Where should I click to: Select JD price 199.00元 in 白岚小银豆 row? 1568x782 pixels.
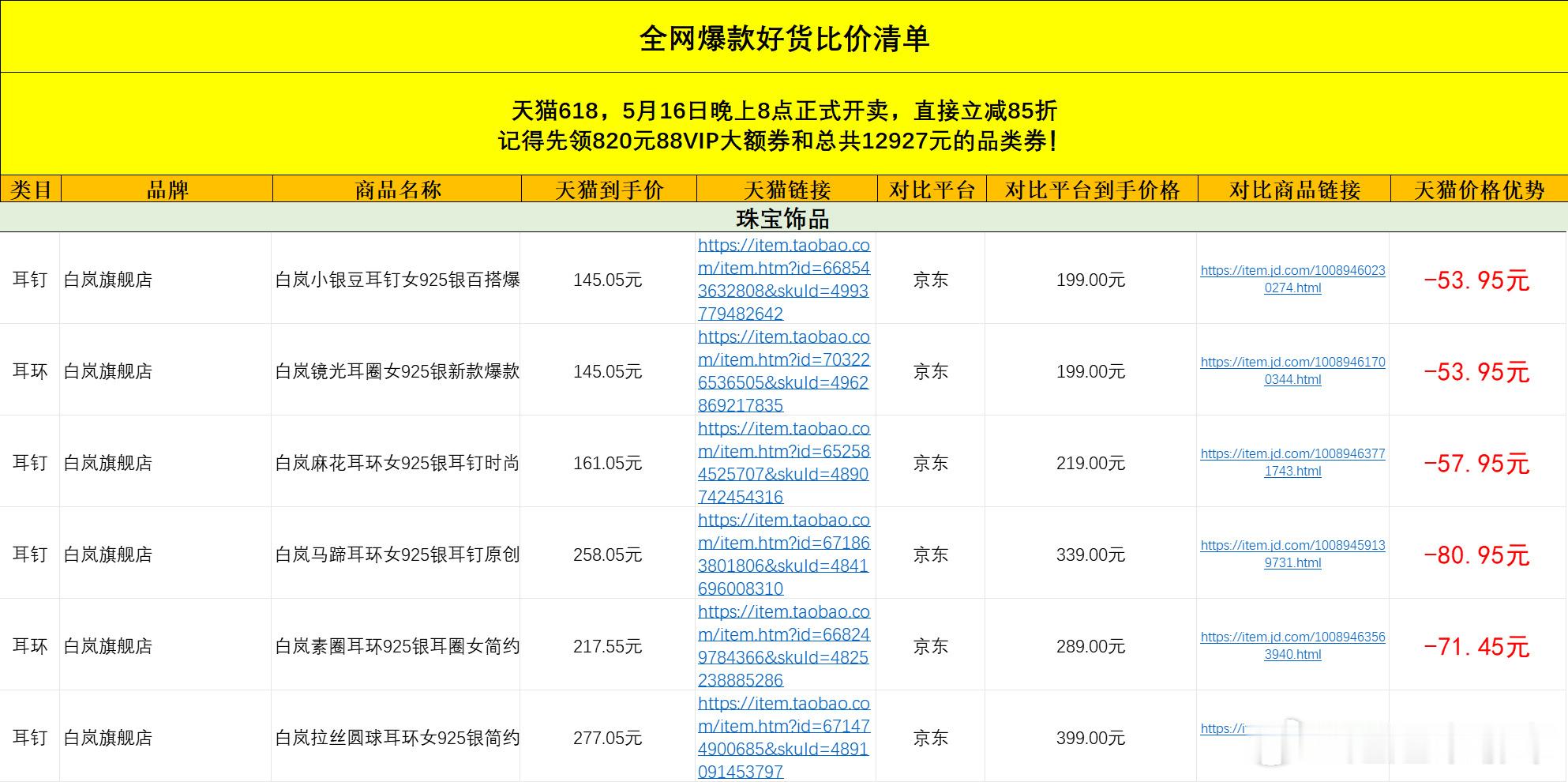click(1090, 280)
